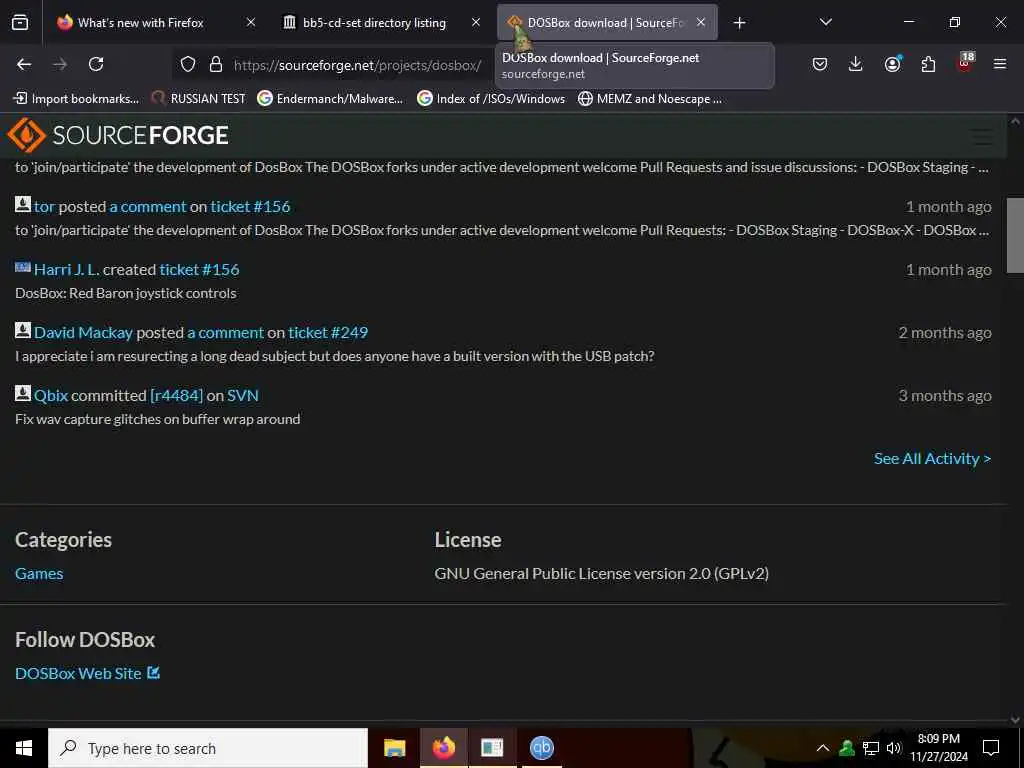Open the Firefox downloads panel
Image resolution: width=1024 pixels, height=768 pixels.
coord(856,64)
